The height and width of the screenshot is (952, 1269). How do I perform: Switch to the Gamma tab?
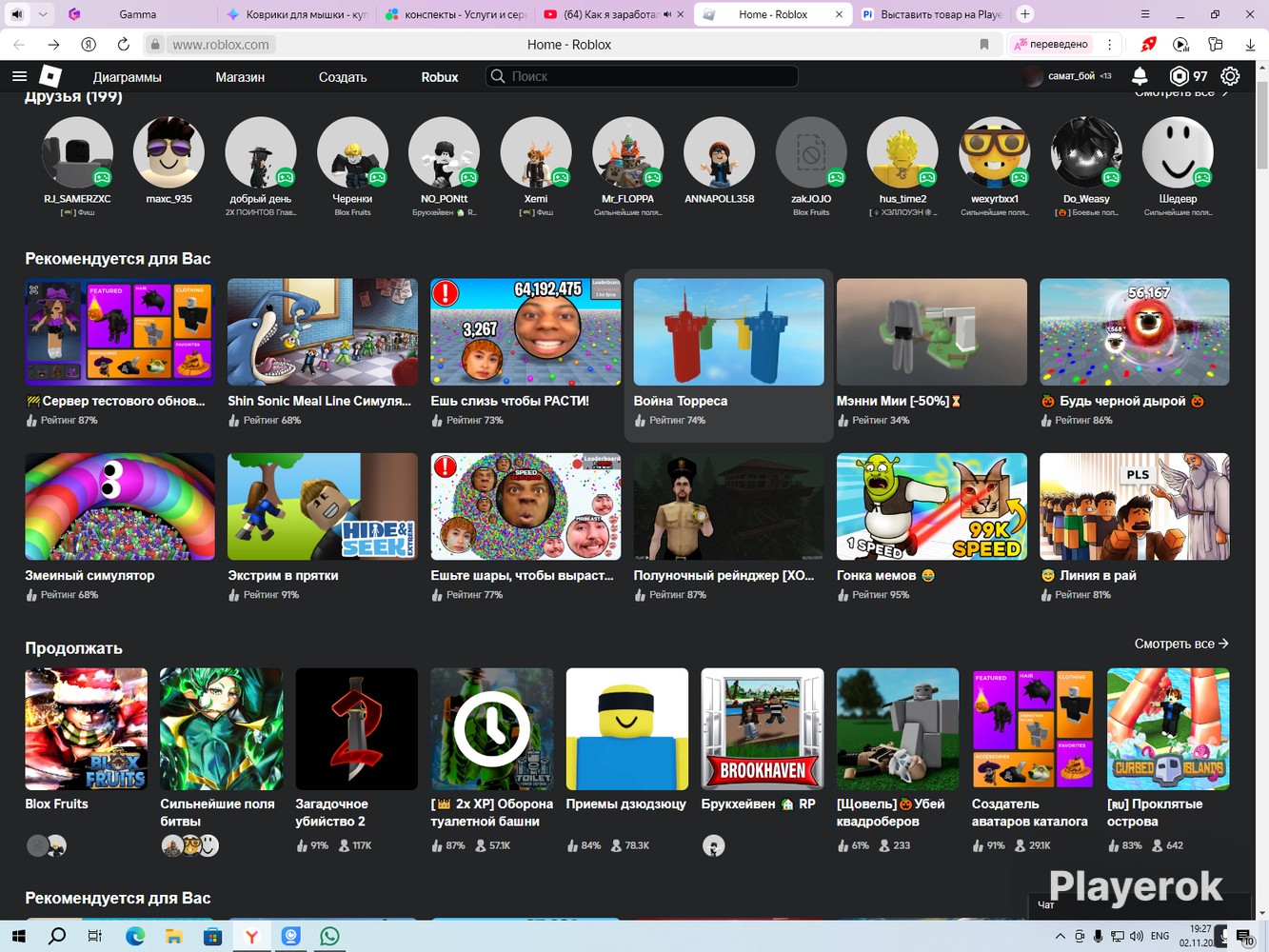pyautogui.click(x=137, y=14)
